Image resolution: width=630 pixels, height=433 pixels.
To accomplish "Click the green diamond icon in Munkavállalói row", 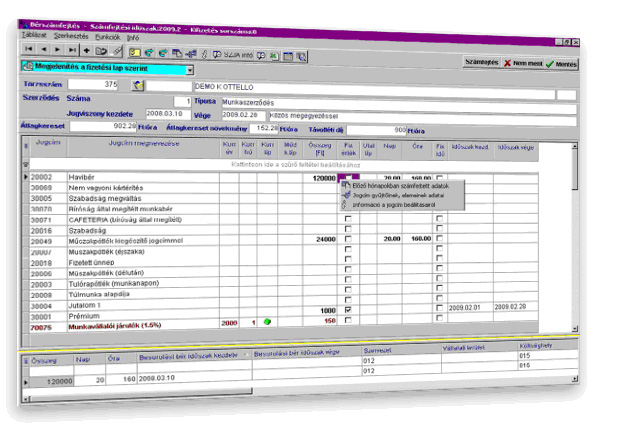I will click(268, 322).
